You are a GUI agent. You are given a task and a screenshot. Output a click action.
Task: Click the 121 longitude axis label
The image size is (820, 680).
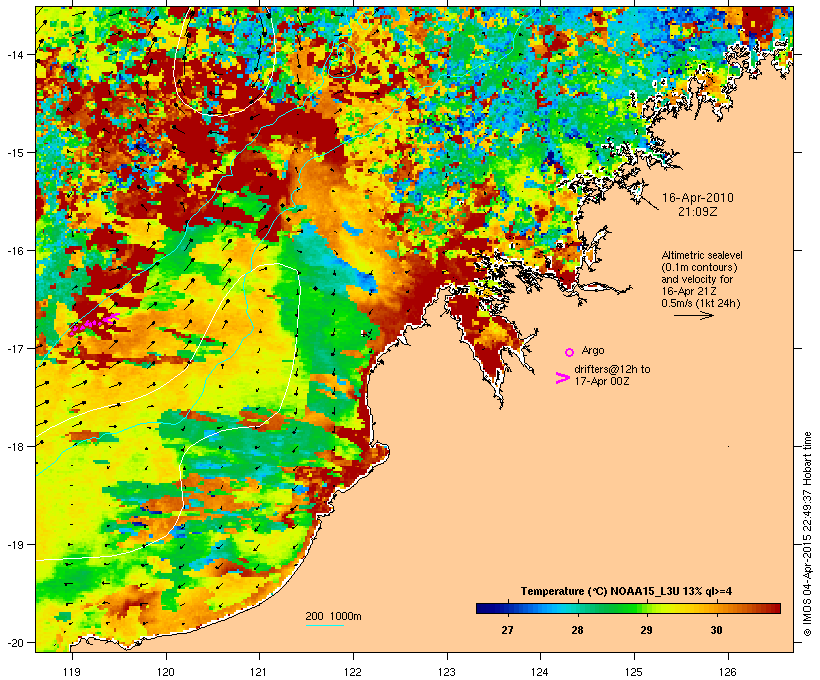259,672
